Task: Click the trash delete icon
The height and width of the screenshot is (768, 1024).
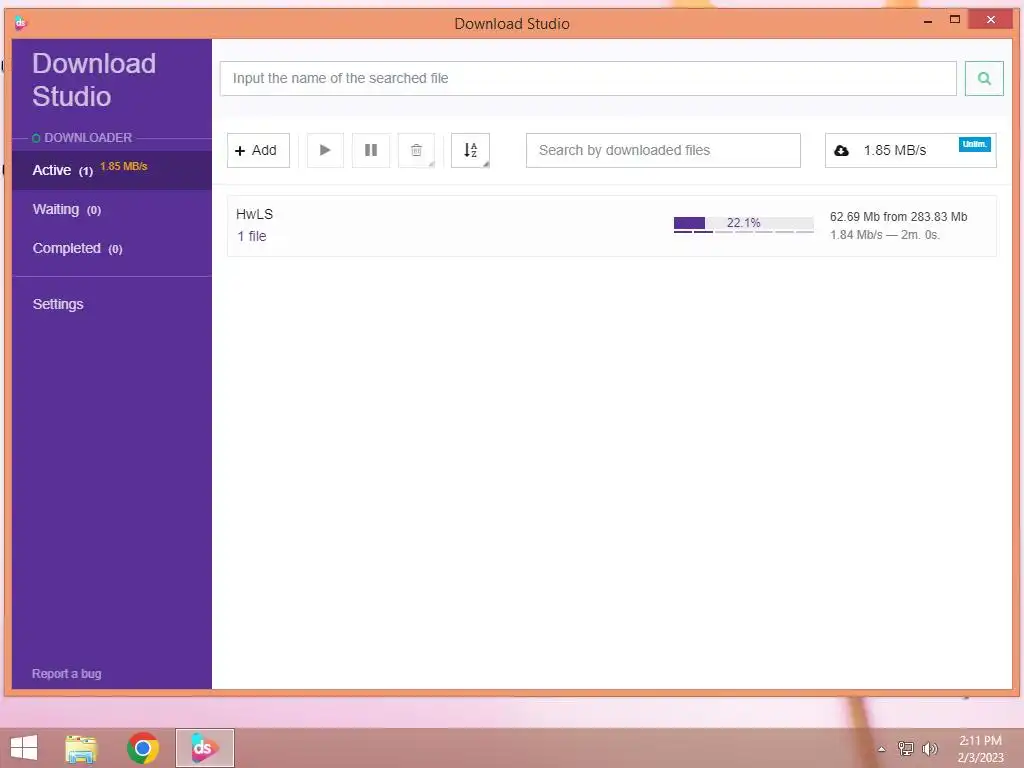Action: pos(417,150)
